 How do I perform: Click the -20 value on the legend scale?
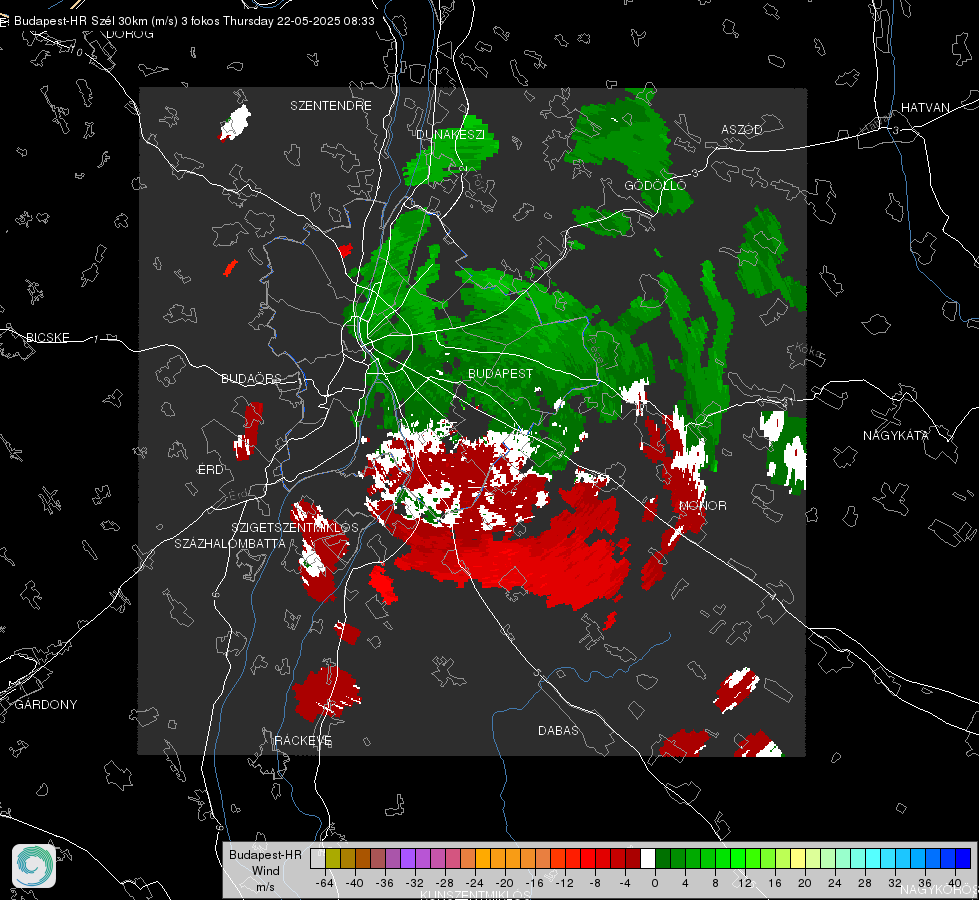point(504,883)
